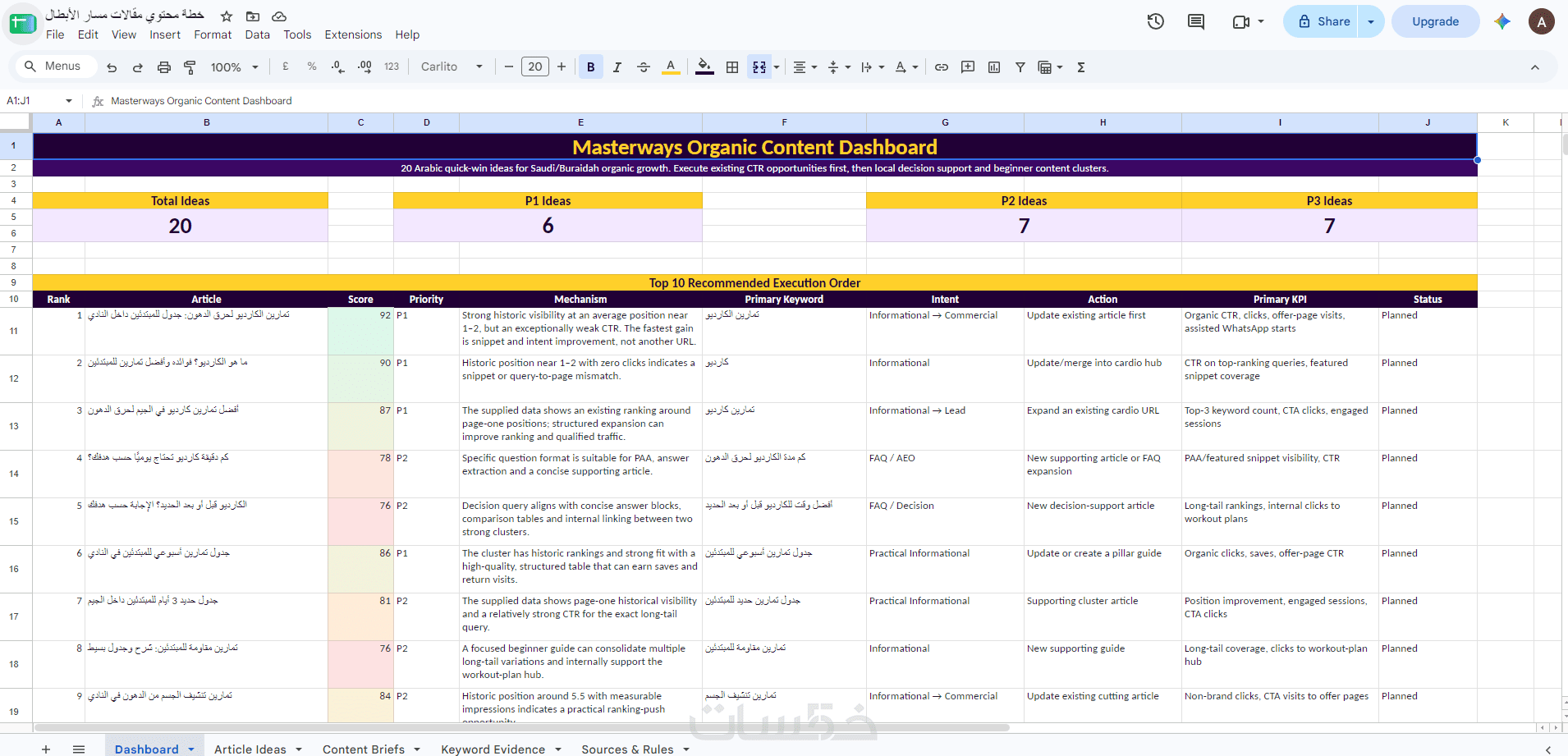The image size is (1568, 756).
Task: Open the Data menu
Action: 257,34
